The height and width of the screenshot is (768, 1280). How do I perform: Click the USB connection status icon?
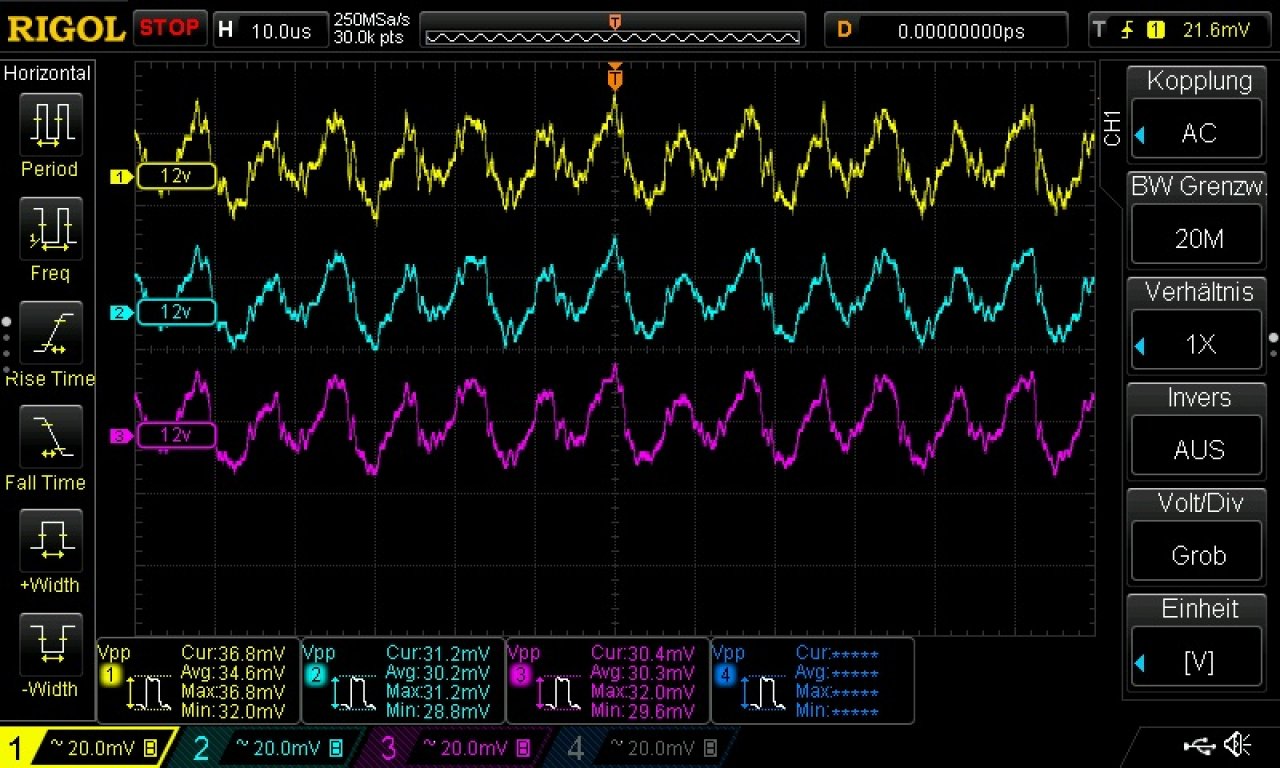[x=1200, y=744]
